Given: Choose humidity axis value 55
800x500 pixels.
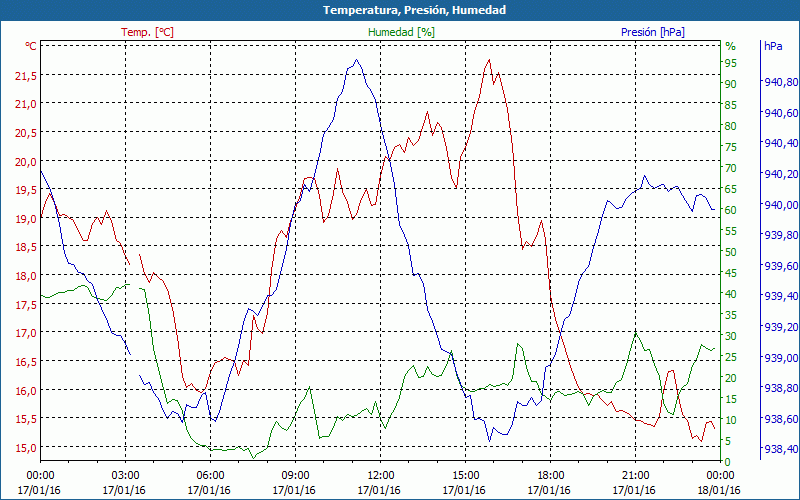Looking at the screenshot, I should [731, 231].
